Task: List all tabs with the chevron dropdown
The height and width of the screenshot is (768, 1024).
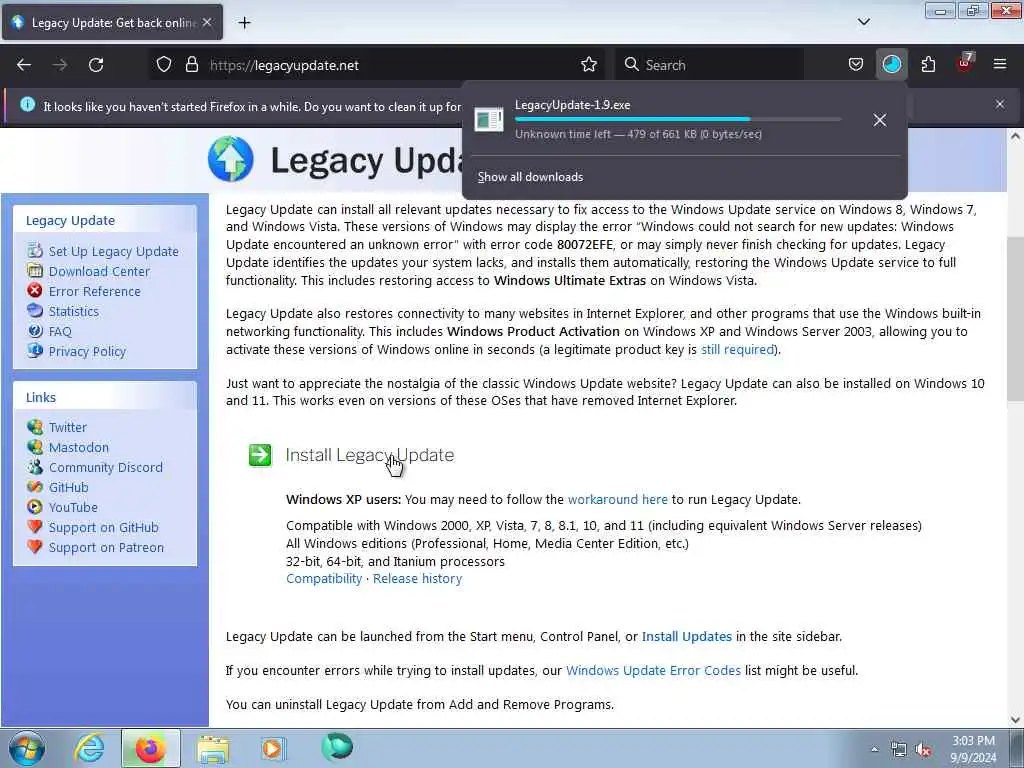Action: [863, 22]
